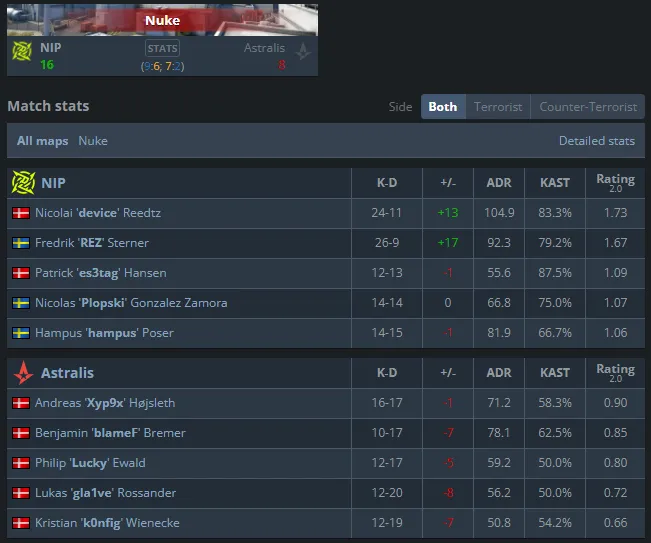The height and width of the screenshot is (543, 651).
Task: Select the Both side filter
Action: tap(443, 107)
